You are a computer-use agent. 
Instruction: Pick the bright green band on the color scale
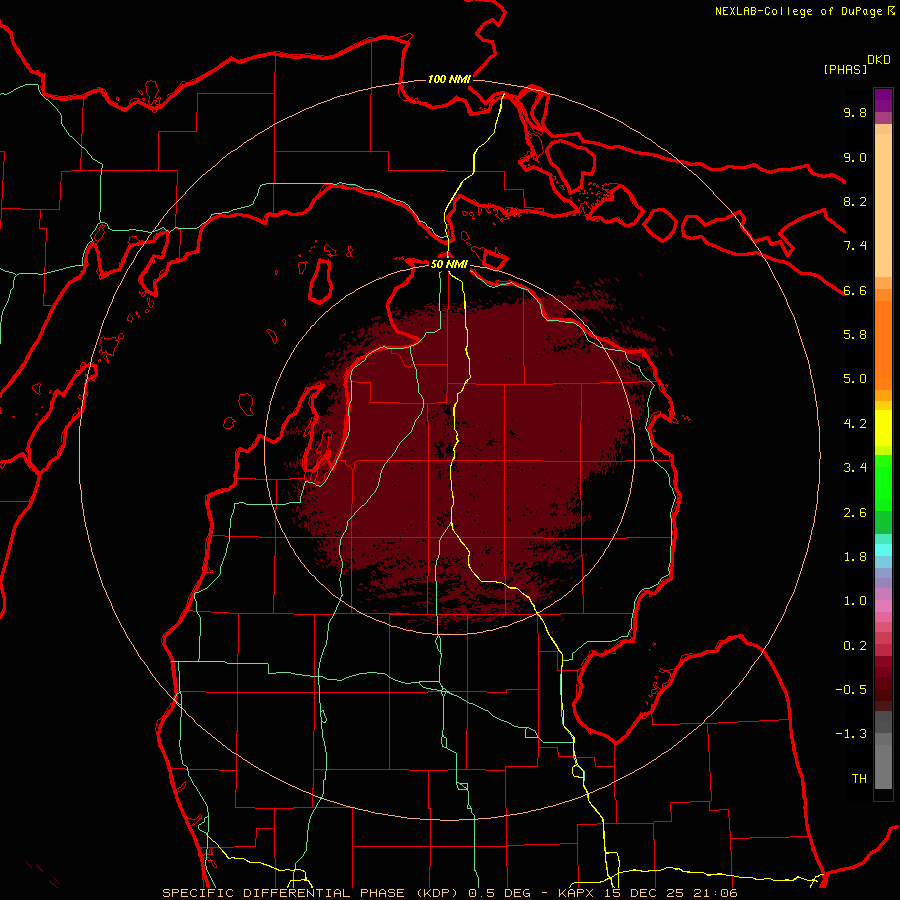pos(883,482)
